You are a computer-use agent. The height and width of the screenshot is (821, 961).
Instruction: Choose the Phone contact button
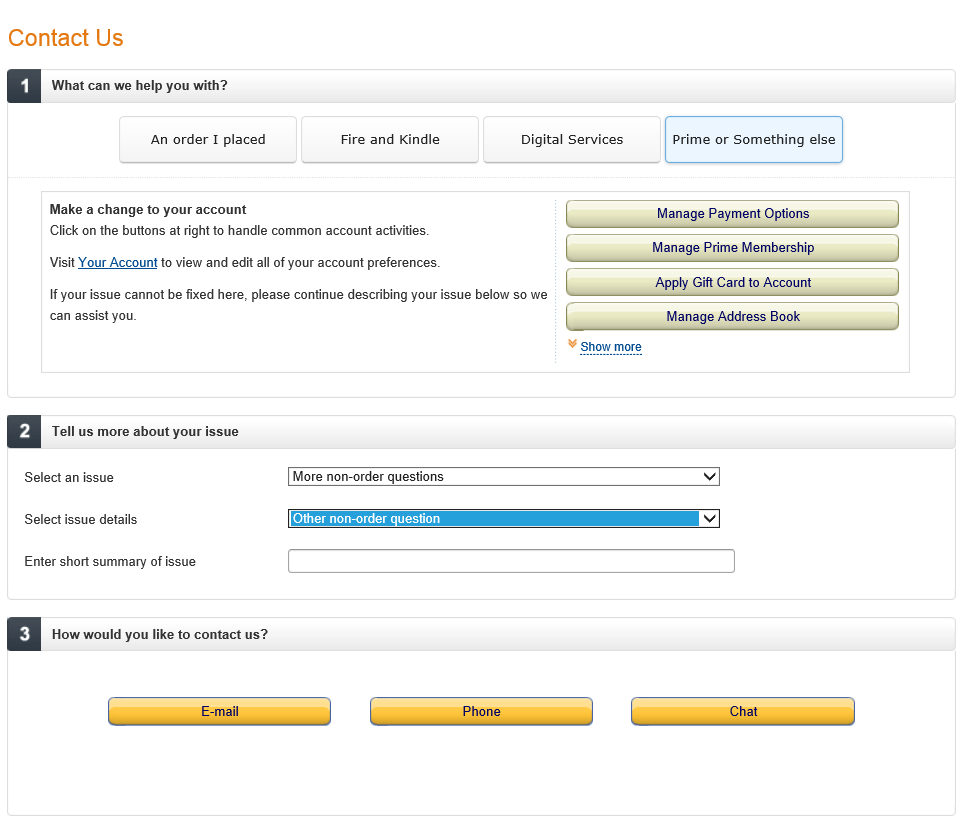(x=481, y=711)
